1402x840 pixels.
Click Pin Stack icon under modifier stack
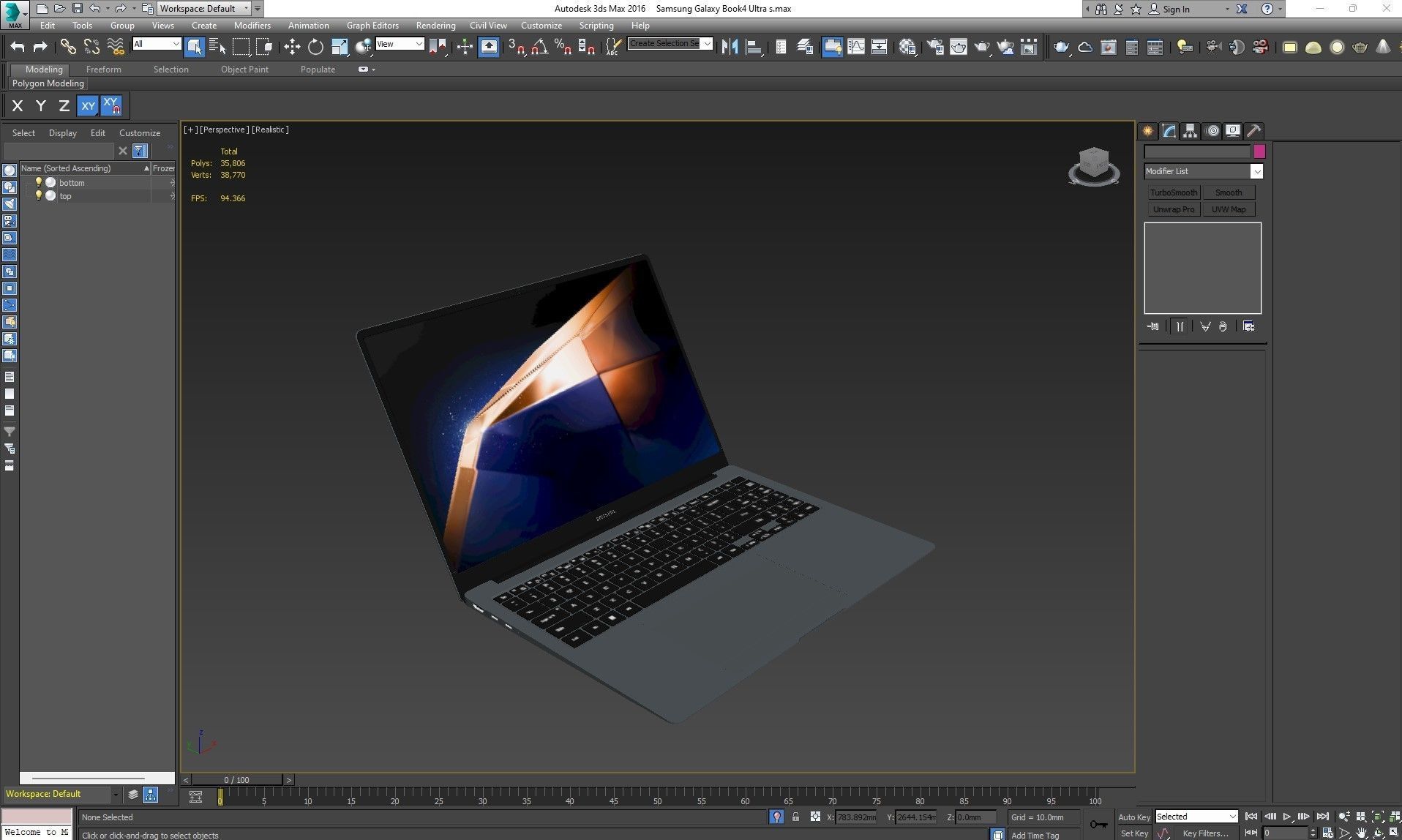(x=1153, y=326)
